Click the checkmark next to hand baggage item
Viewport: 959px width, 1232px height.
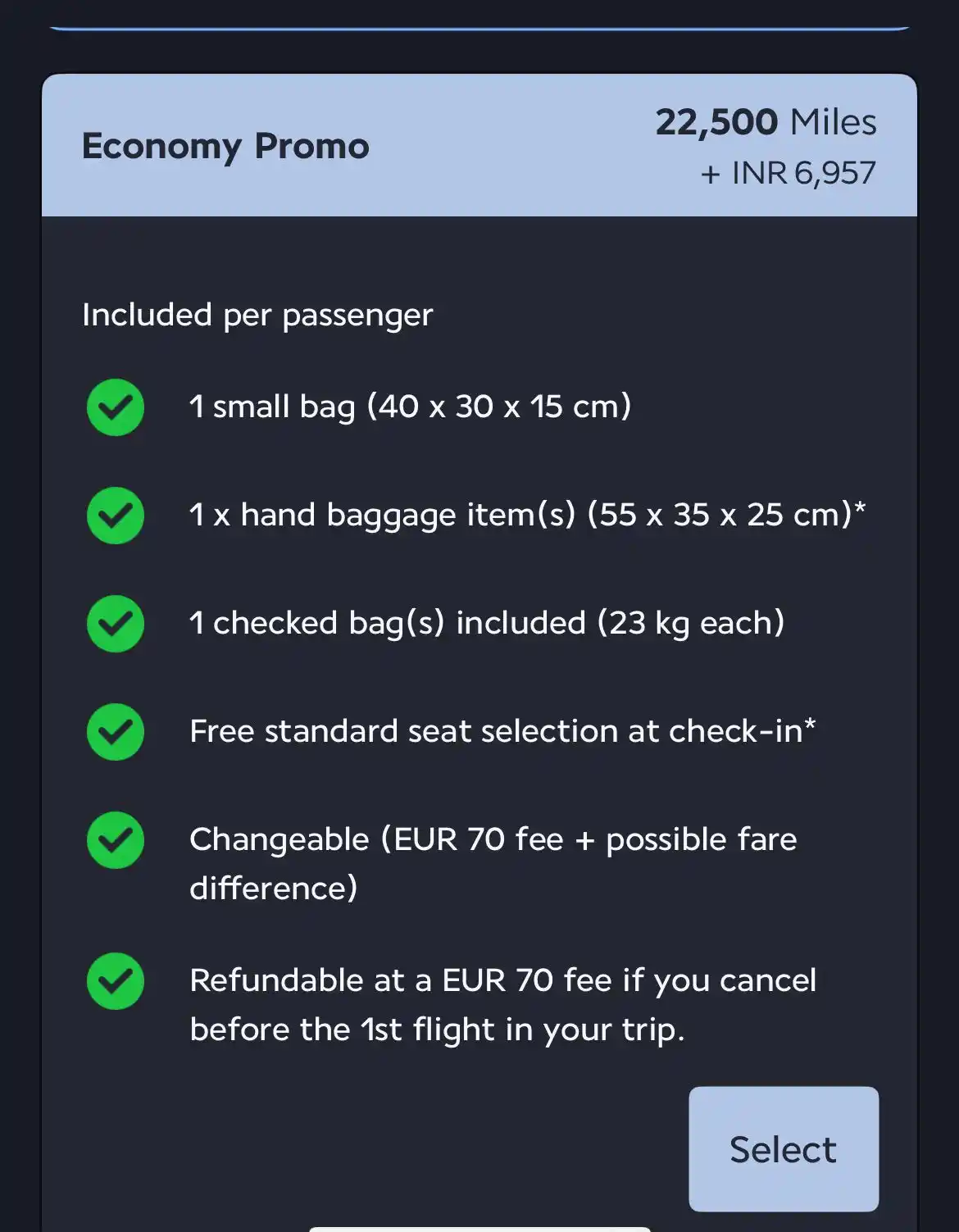coord(116,516)
